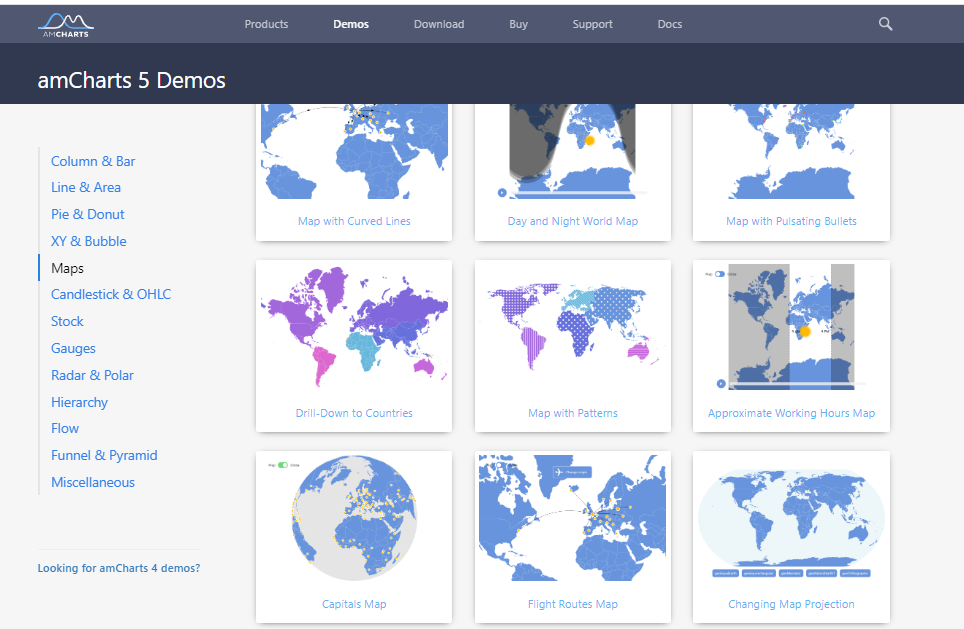964x629 pixels.
Task: Open Flight Routes Map title link
Action: tap(573, 604)
